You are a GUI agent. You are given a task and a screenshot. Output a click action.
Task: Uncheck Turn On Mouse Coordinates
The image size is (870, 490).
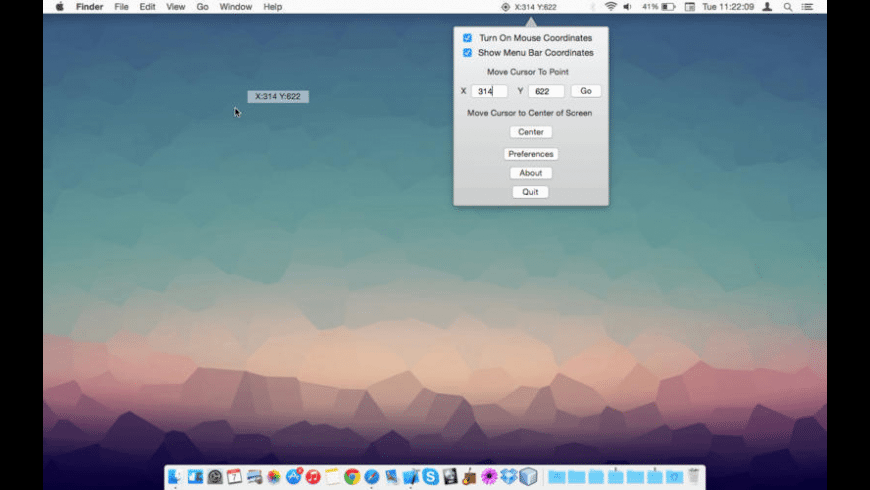pos(467,38)
